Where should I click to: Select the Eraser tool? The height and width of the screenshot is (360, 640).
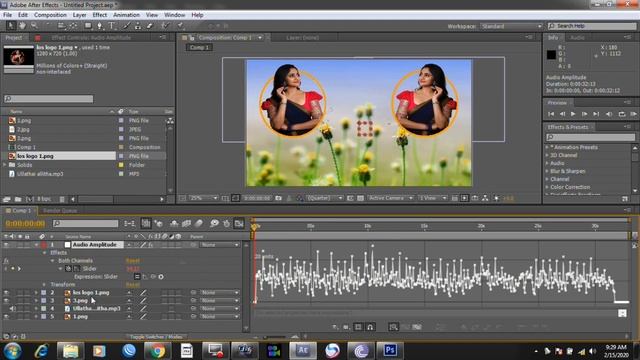(x=150, y=26)
